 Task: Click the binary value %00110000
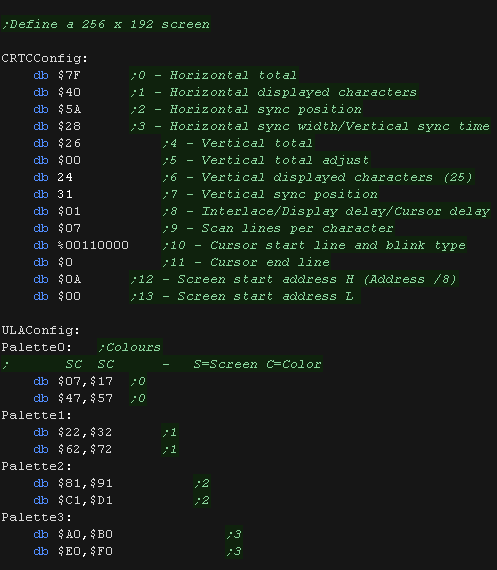click(x=93, y=245)
